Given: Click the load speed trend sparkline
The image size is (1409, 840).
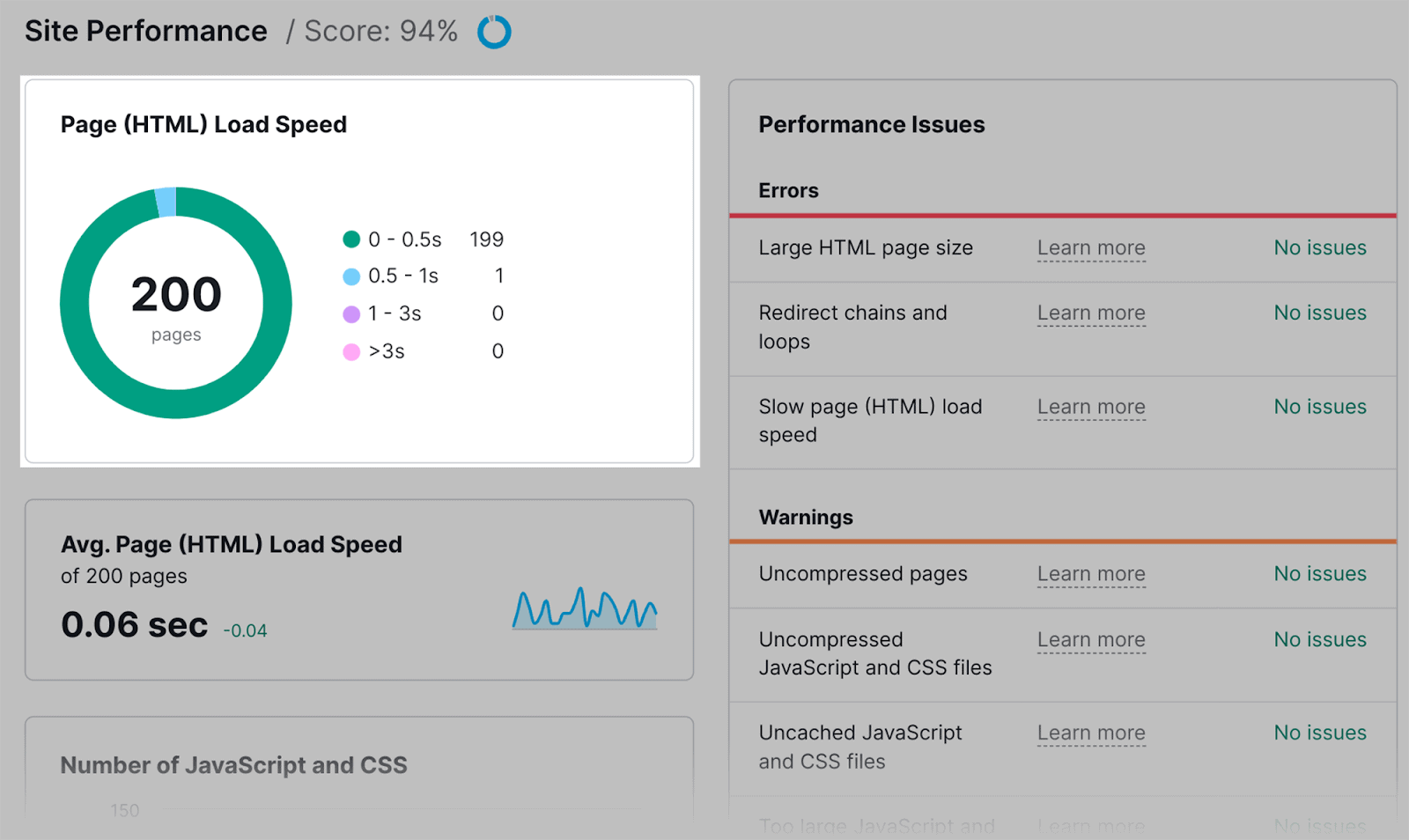Looking at the screenshot, I should [585, 608].
